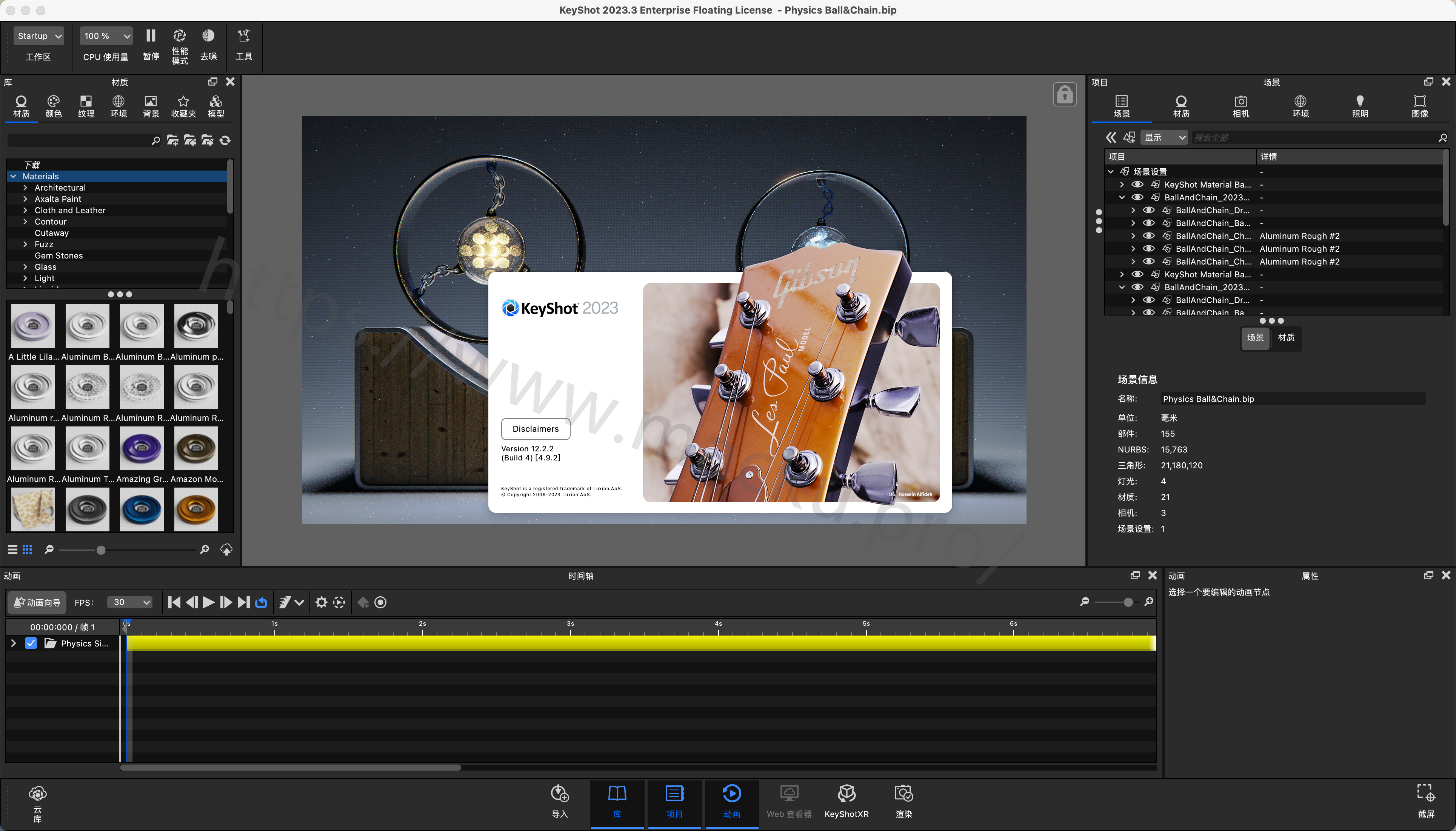Screen dimensions: 1456x831
Task: Toggle visibility of first BallAndChain_Dr... item
Action: [x=1149, y=210]
